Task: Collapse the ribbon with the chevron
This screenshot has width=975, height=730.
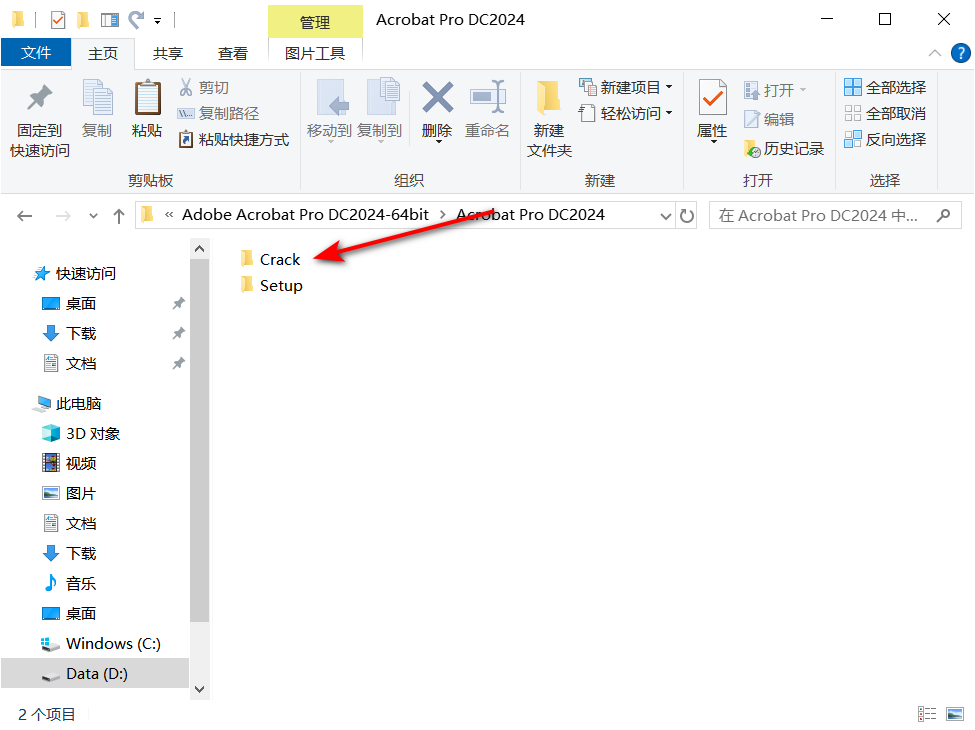Action: [x=935, y=53]
